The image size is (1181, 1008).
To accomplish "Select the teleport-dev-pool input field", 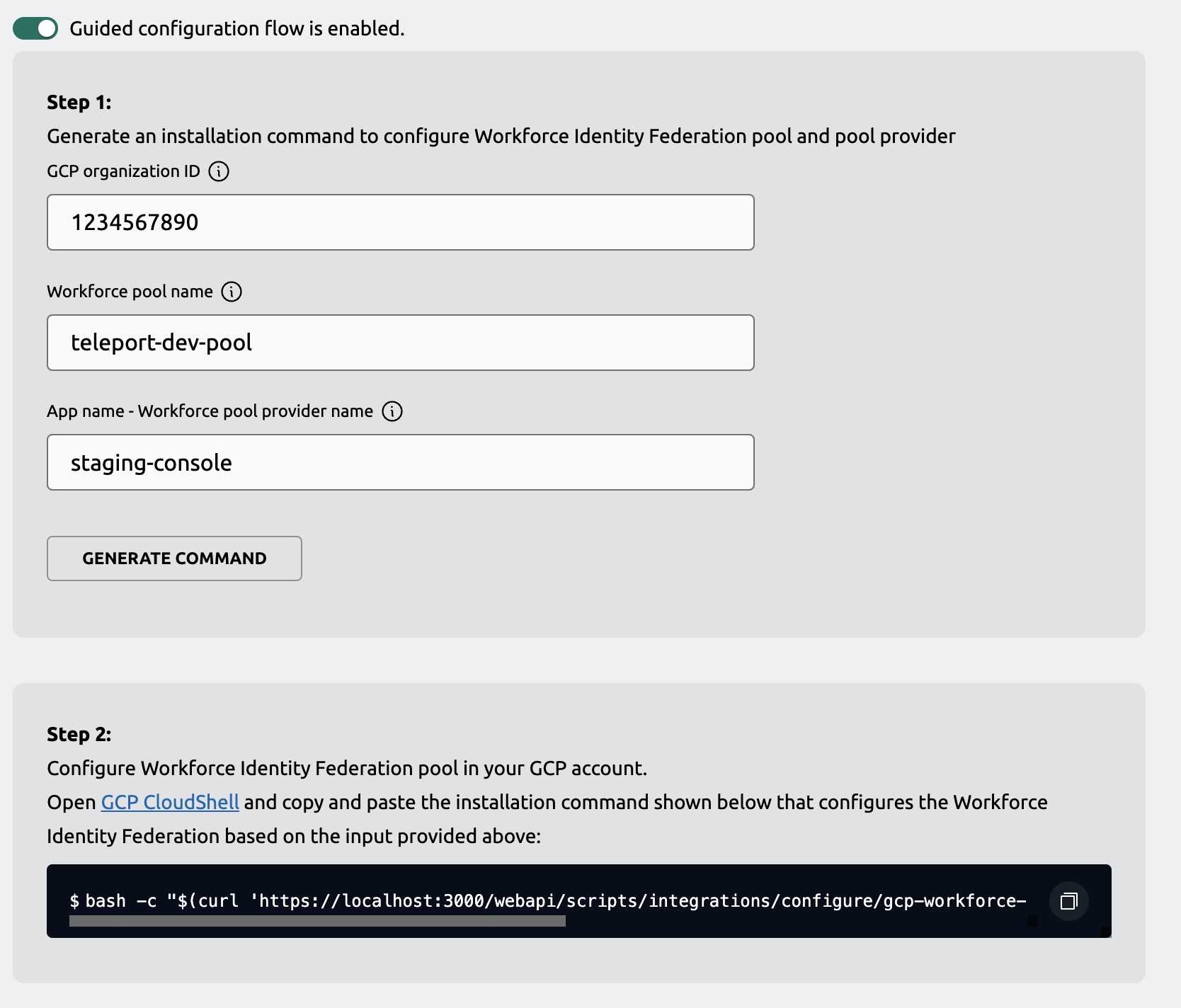I will 400,342.
